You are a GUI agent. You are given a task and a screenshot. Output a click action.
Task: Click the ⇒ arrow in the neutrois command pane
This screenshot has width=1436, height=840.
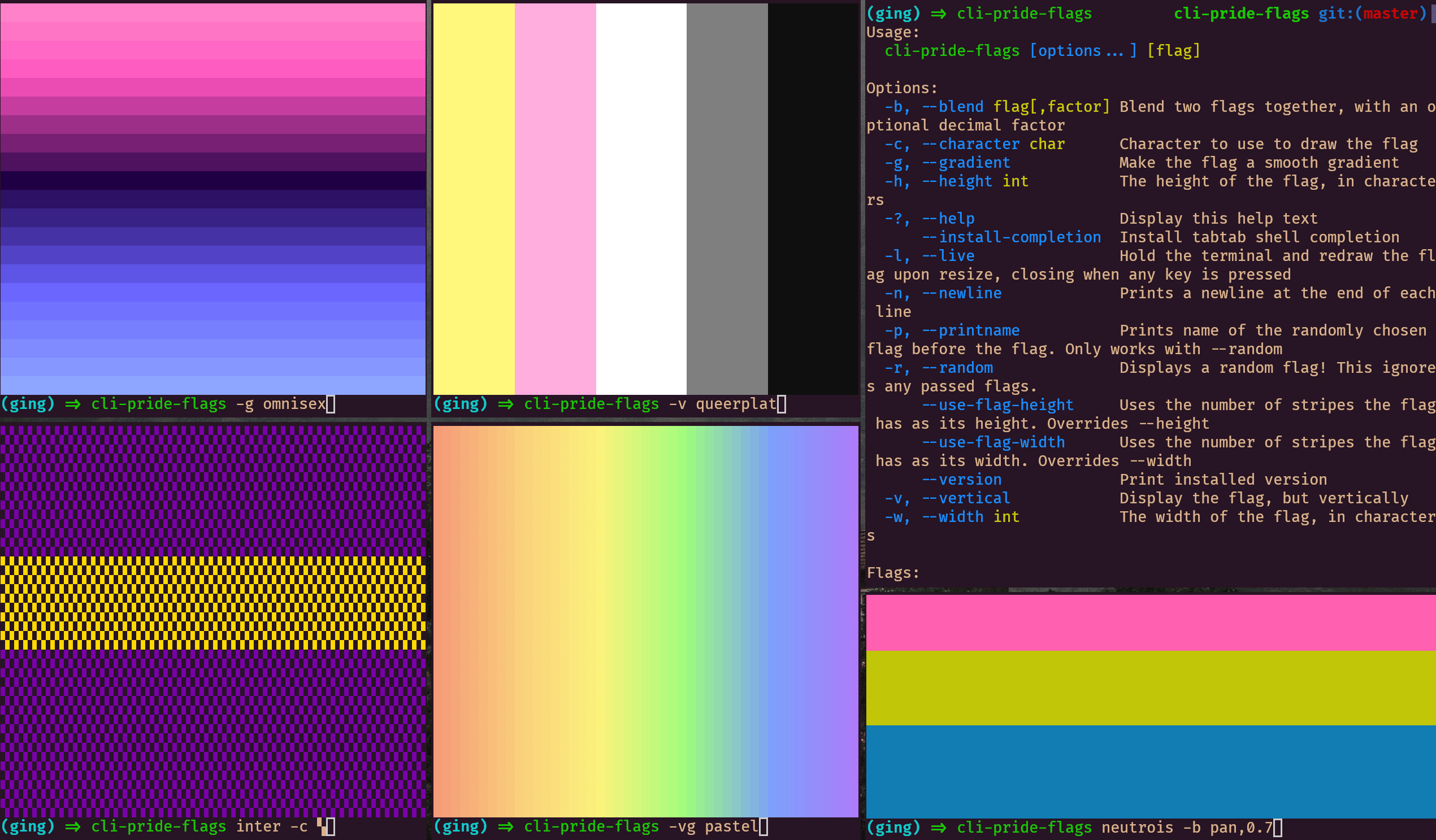940,828
